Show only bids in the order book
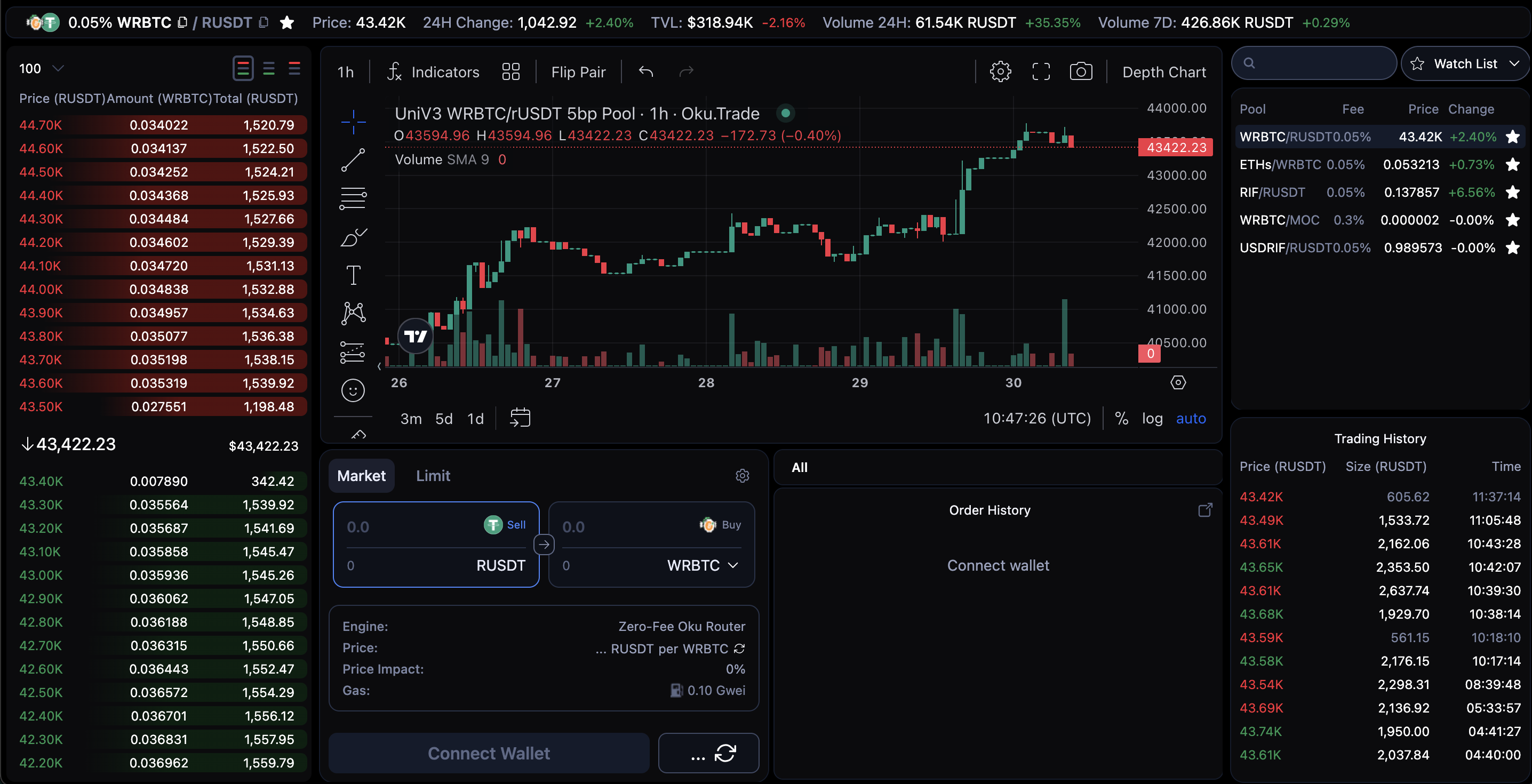 [x=269, y=68]
